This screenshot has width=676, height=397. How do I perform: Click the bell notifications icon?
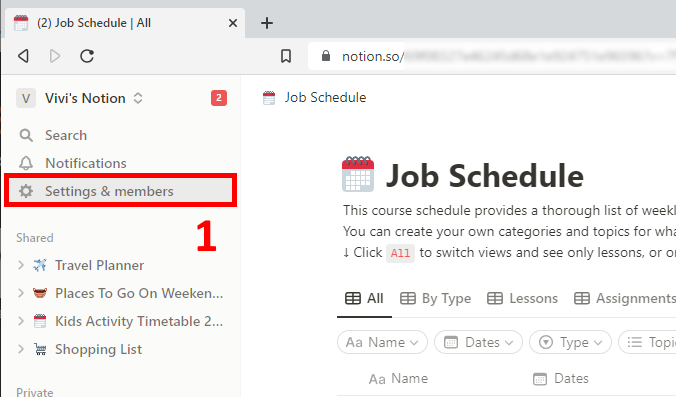point(26,163)
